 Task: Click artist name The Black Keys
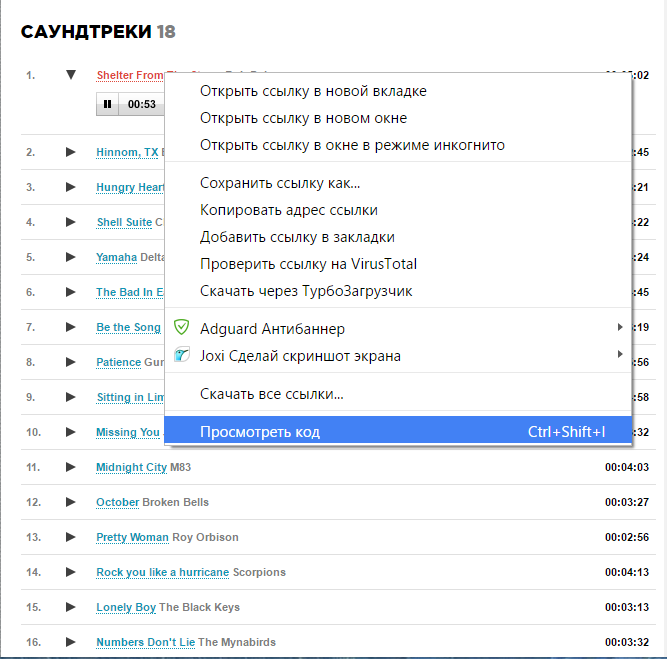[x=200, y=607]
